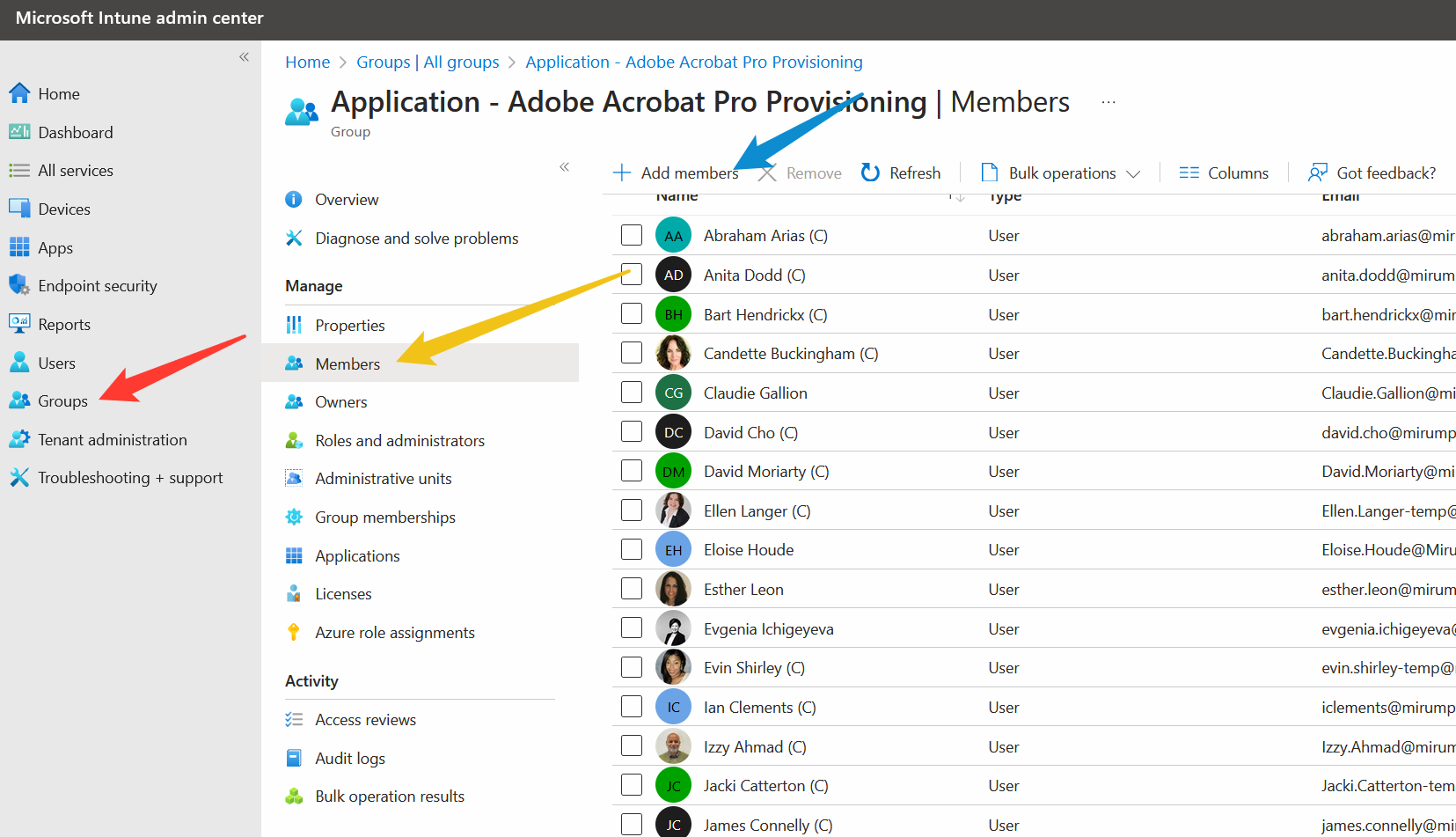The width and height of the screenshot is (1456, 837).
Task: Check the Claudie Gallion row checkbox
Action: (632, 393)
